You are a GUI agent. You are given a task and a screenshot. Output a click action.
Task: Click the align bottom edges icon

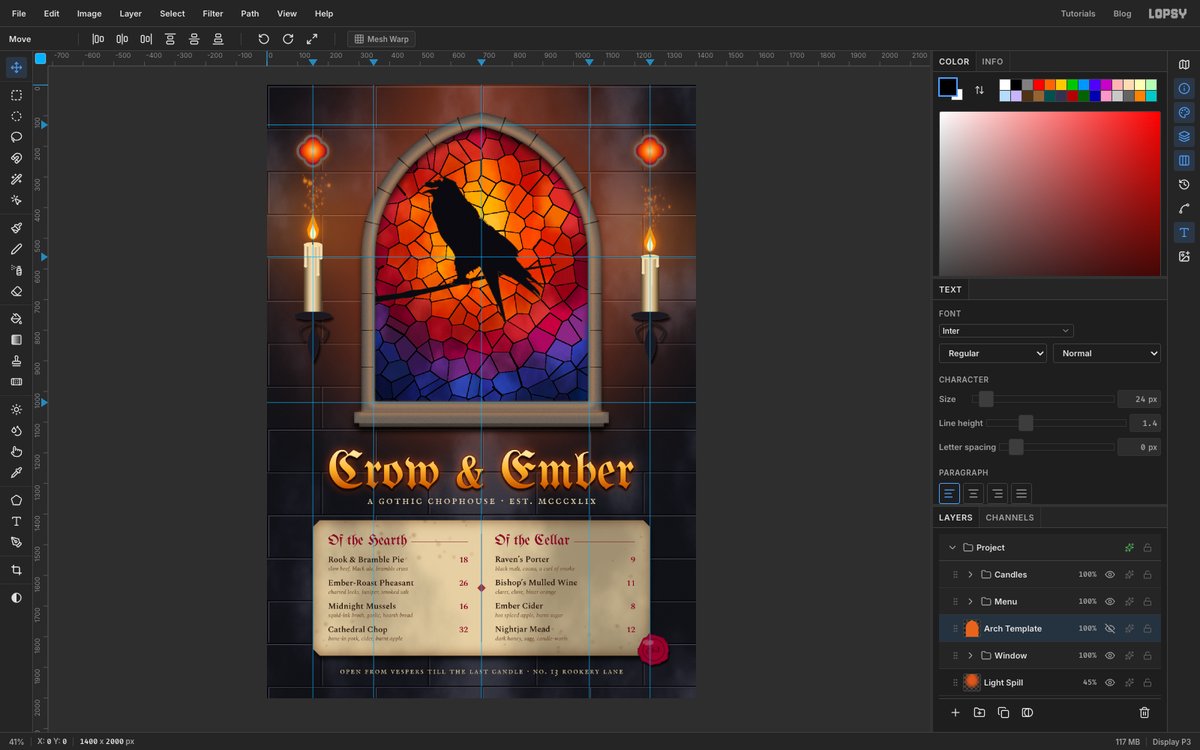[217, 39]
